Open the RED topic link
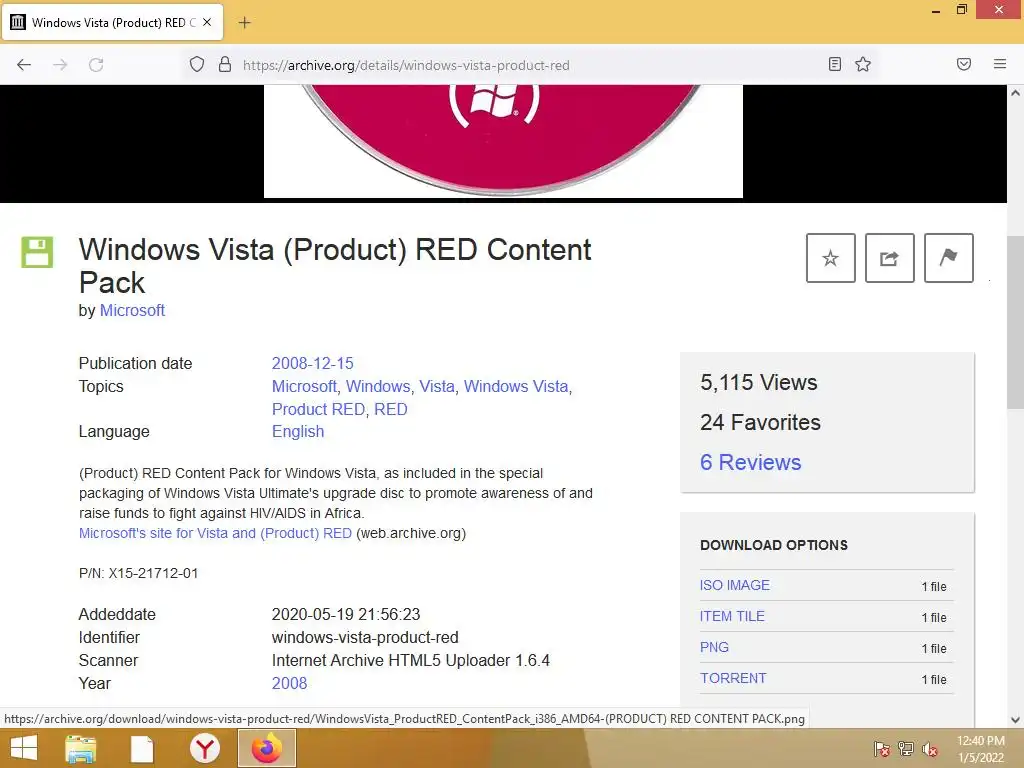 coord(391,409)
